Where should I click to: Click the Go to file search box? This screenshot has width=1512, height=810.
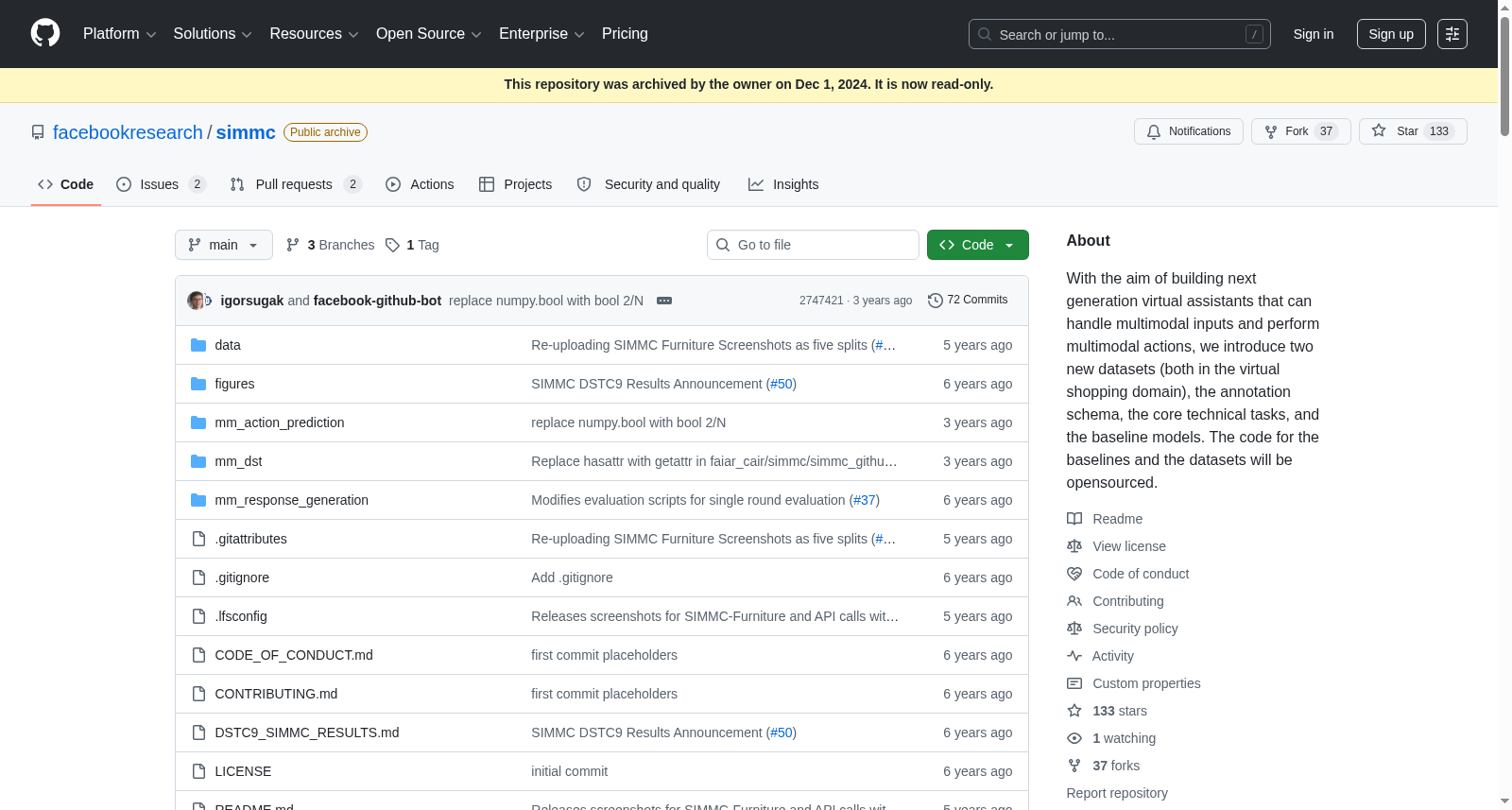pyautogui.click(x=813, y=245)
